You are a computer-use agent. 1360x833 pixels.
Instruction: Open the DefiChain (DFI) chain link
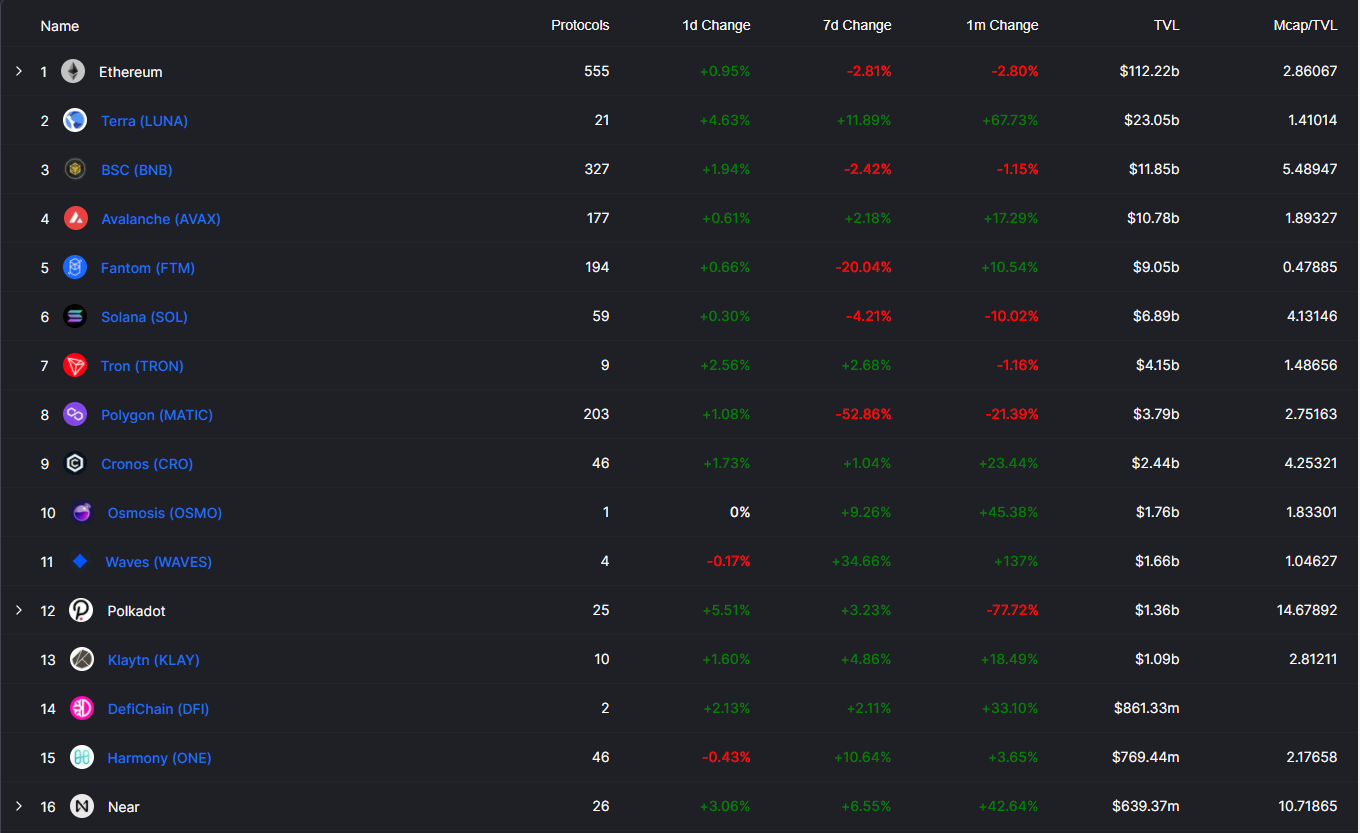pos(158,709)
